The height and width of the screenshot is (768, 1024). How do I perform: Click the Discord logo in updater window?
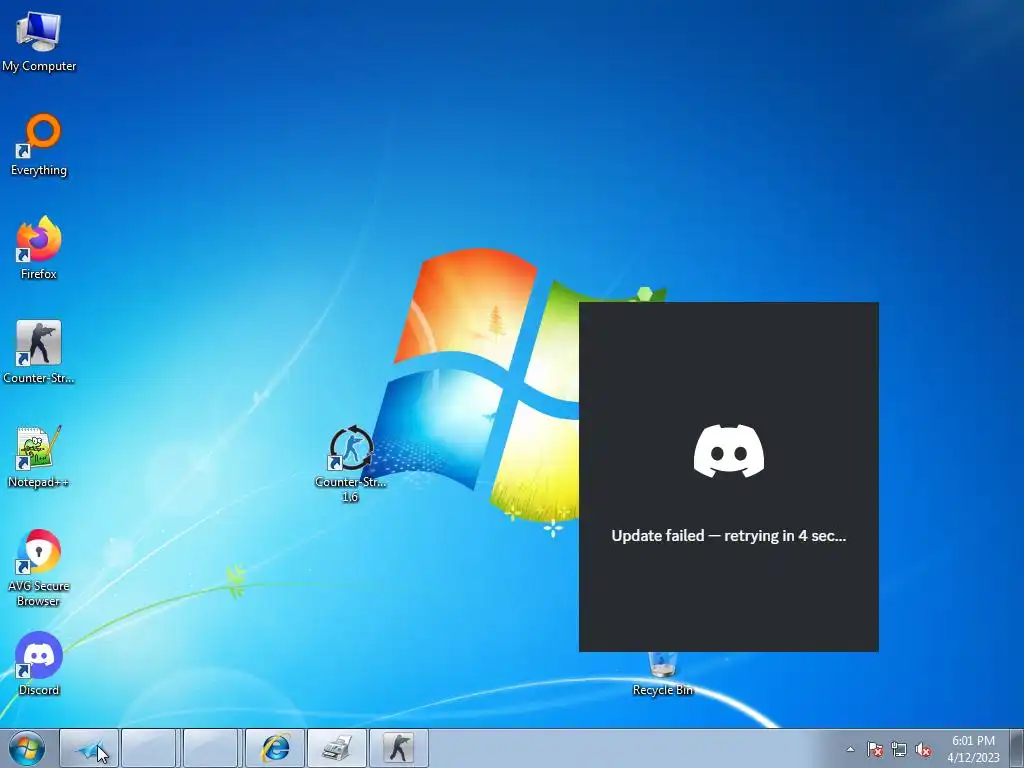(x=729, y=451)
